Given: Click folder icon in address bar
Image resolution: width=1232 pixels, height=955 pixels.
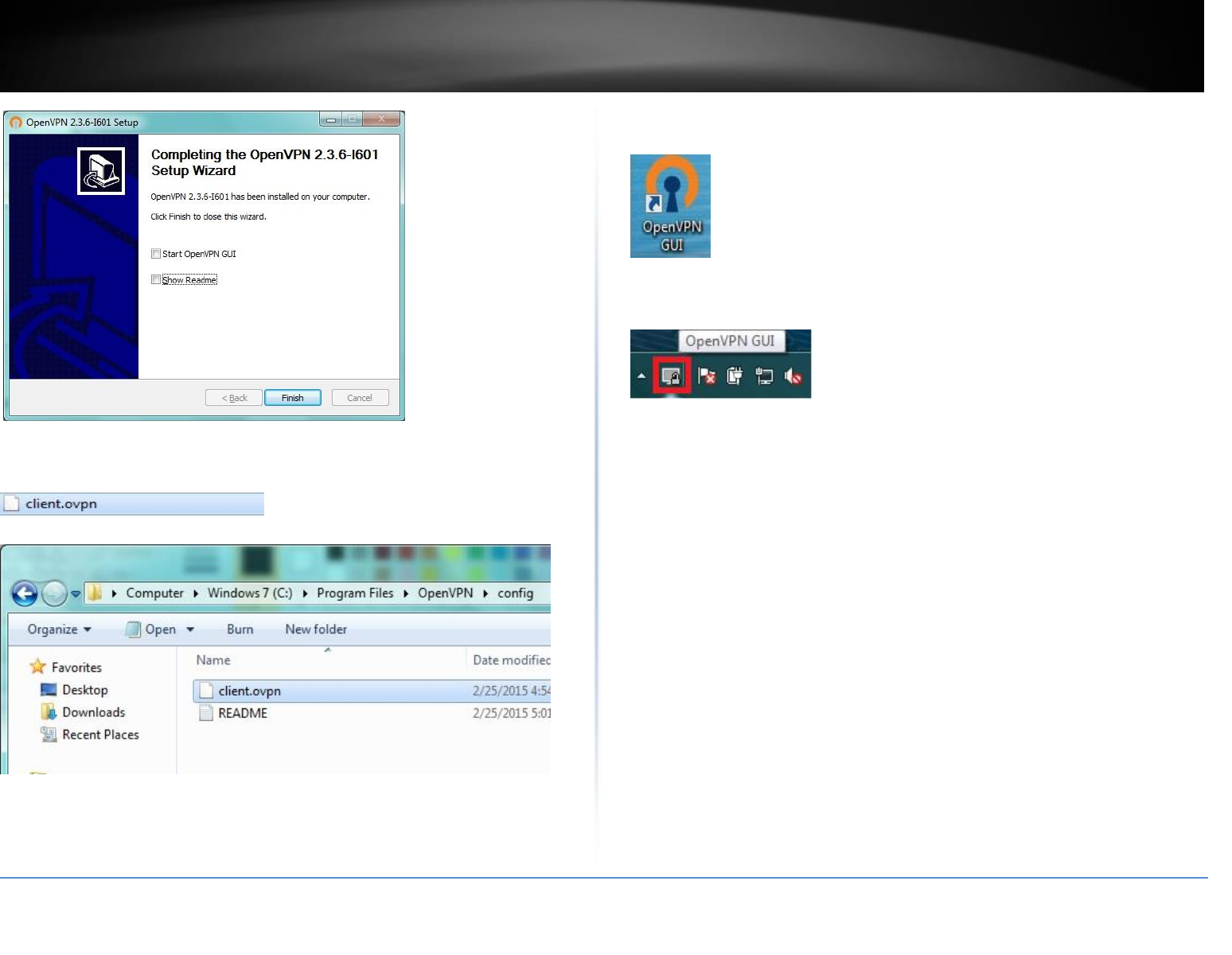Looking at the screenshot, I should (96, 593).
